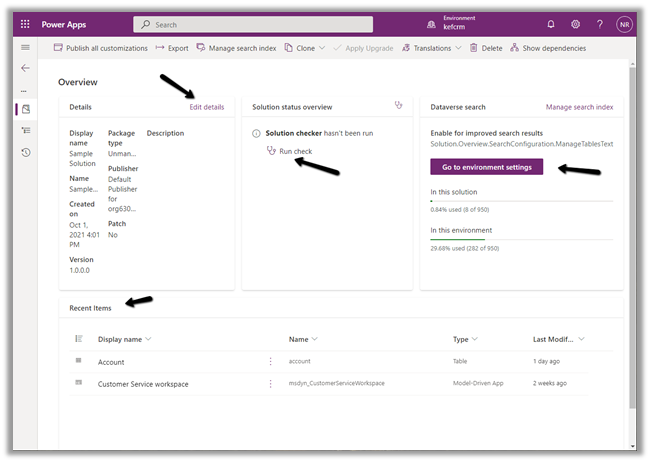Select the Overview sidebar icon

pyautogui.click(x=26, y=109)
